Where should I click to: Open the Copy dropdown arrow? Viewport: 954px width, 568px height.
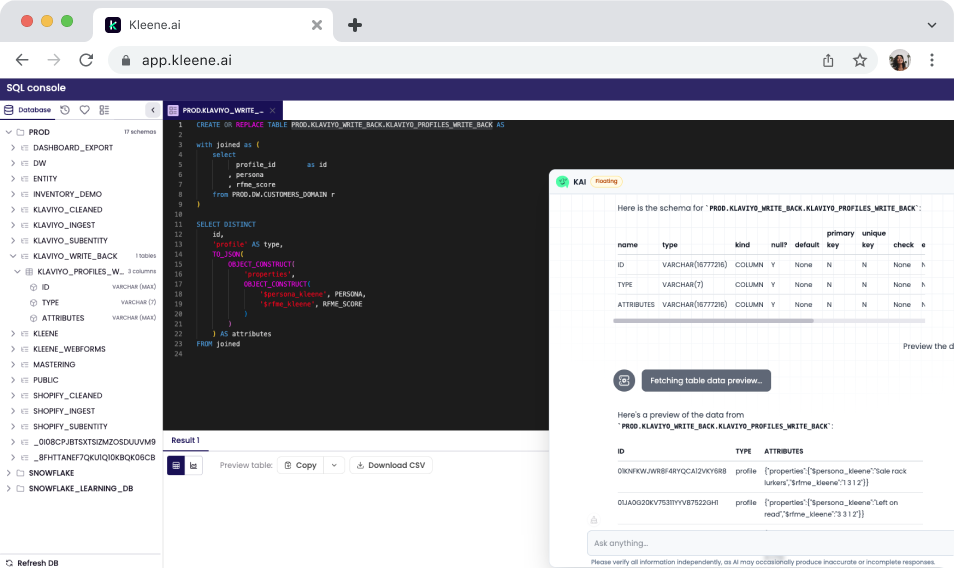(x=334, y=465)
